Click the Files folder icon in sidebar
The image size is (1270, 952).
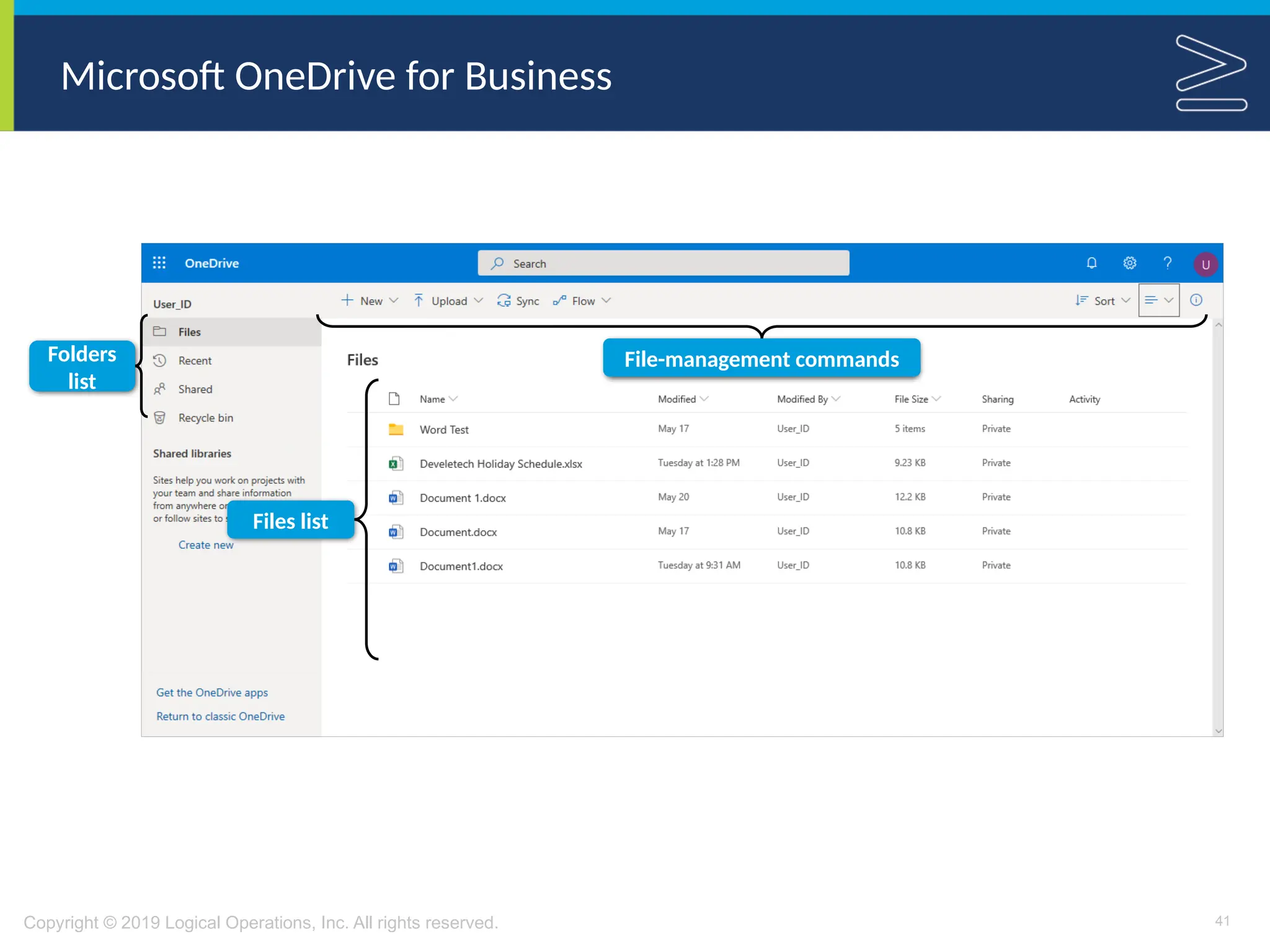click(x=160, y=332)
